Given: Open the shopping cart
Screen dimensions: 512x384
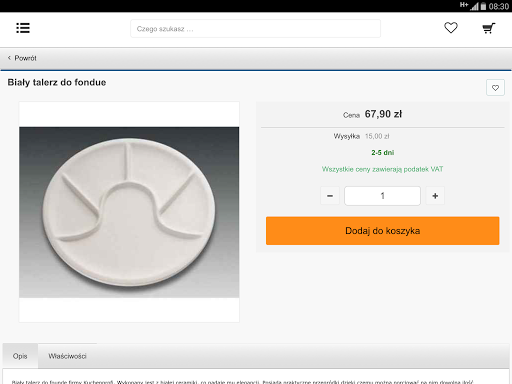Looking at the screenshot, I should tap(489, 28).
